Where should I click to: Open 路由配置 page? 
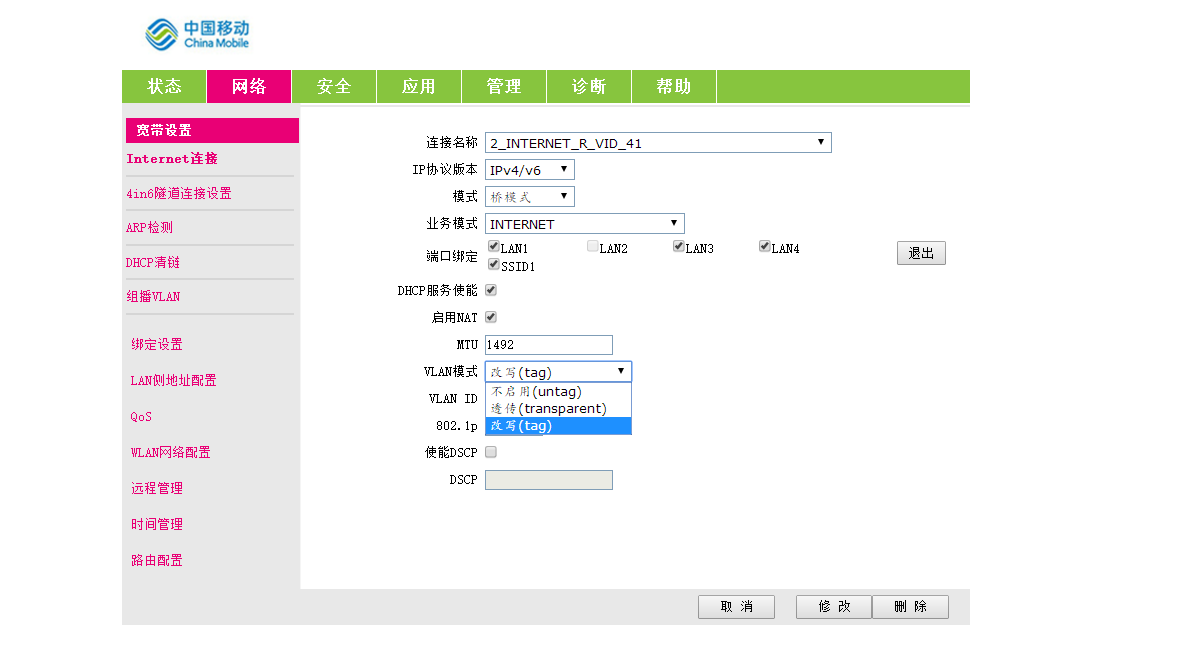[x=157, y=560]
